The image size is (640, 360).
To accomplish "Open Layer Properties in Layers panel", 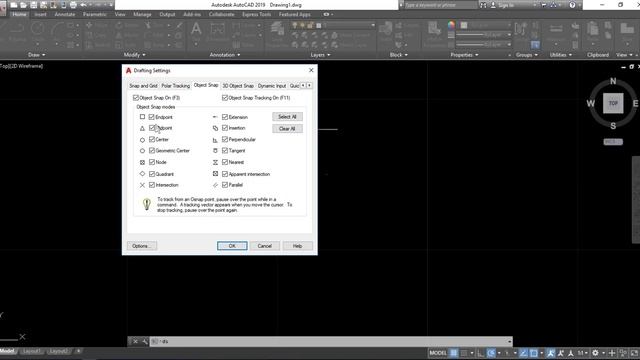I will (277, 30).
